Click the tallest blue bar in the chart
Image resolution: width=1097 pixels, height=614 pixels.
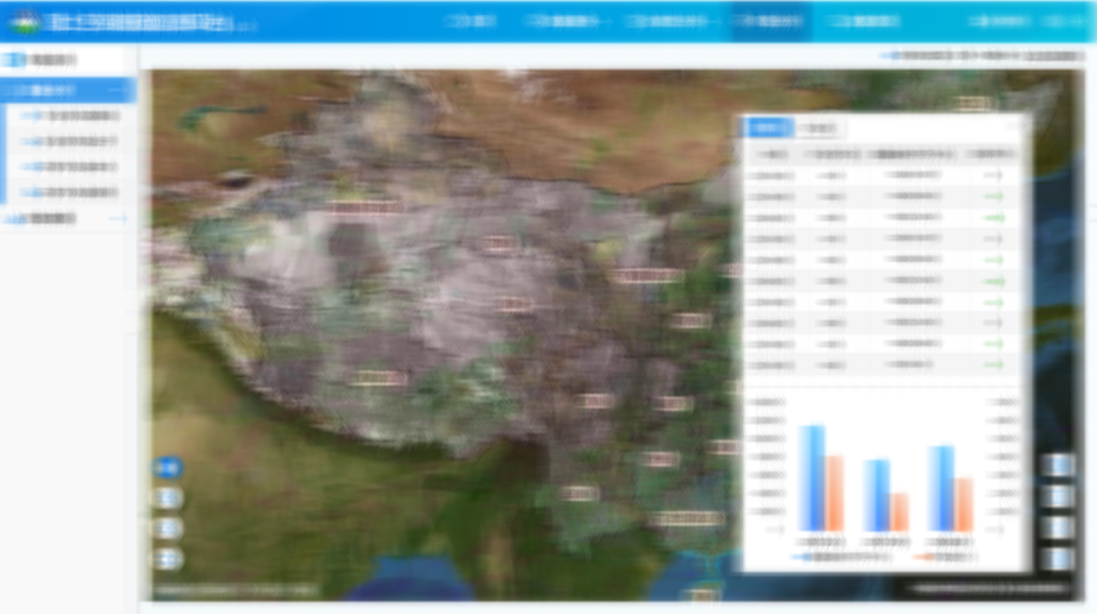pos(811,478)
